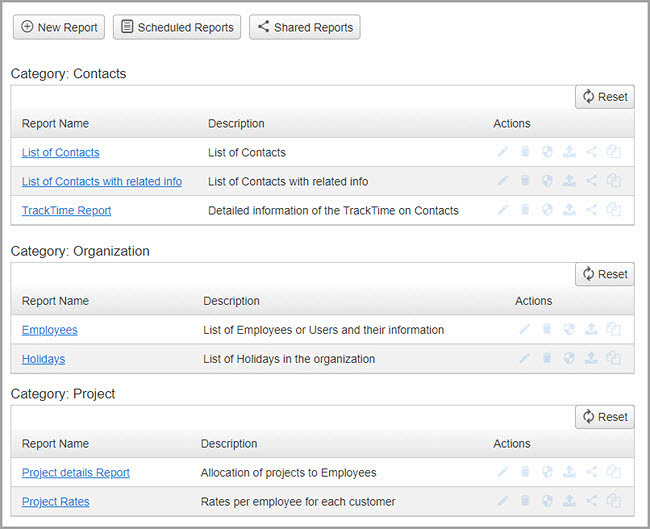Click upload icon in the Employees row
The width and height of the screenshot is (650, 529).
tap(591, 329)
